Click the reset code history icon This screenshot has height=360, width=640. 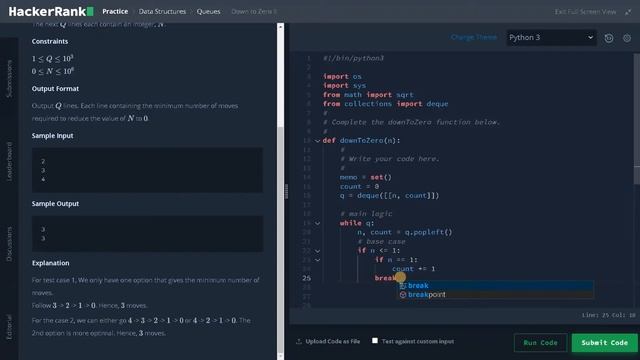609,38
